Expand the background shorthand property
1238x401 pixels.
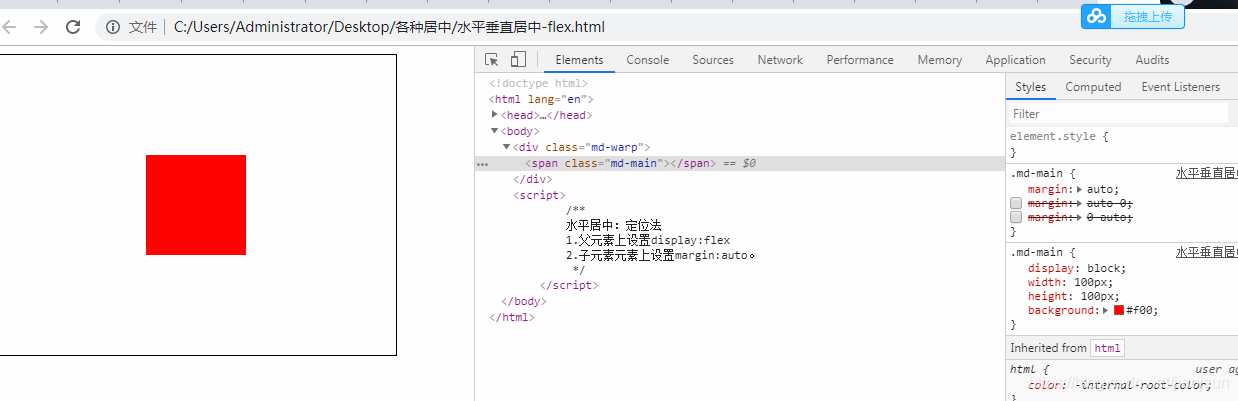[x=1107, y=310]
